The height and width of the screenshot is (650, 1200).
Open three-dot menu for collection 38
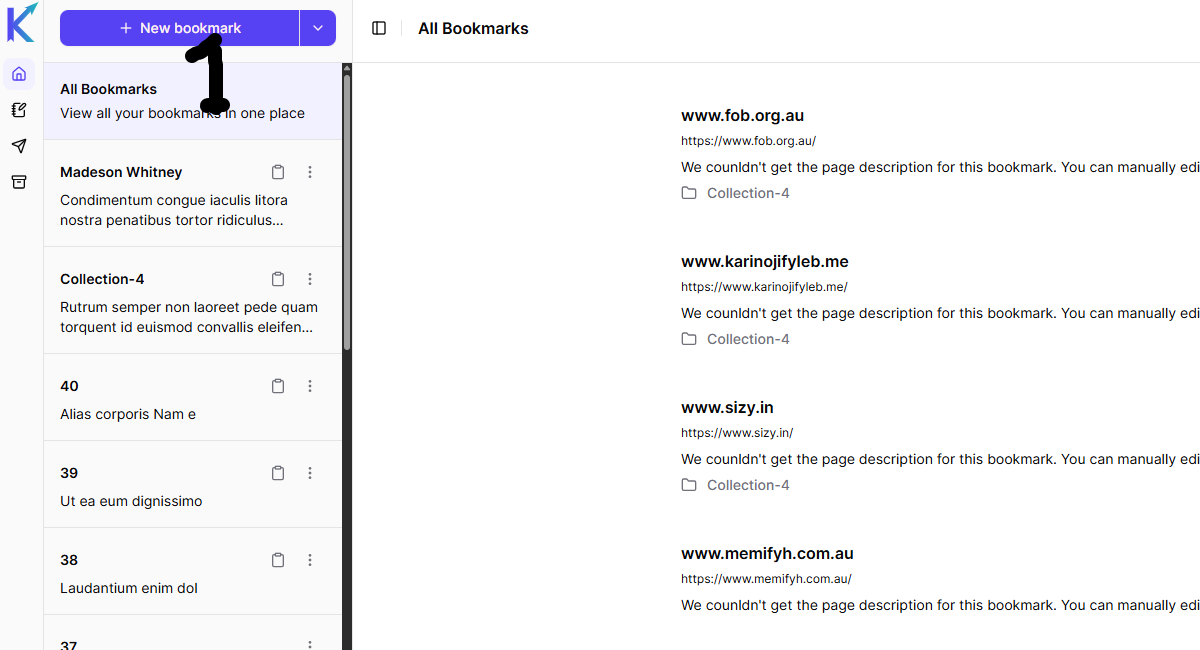tap(310, 560)
